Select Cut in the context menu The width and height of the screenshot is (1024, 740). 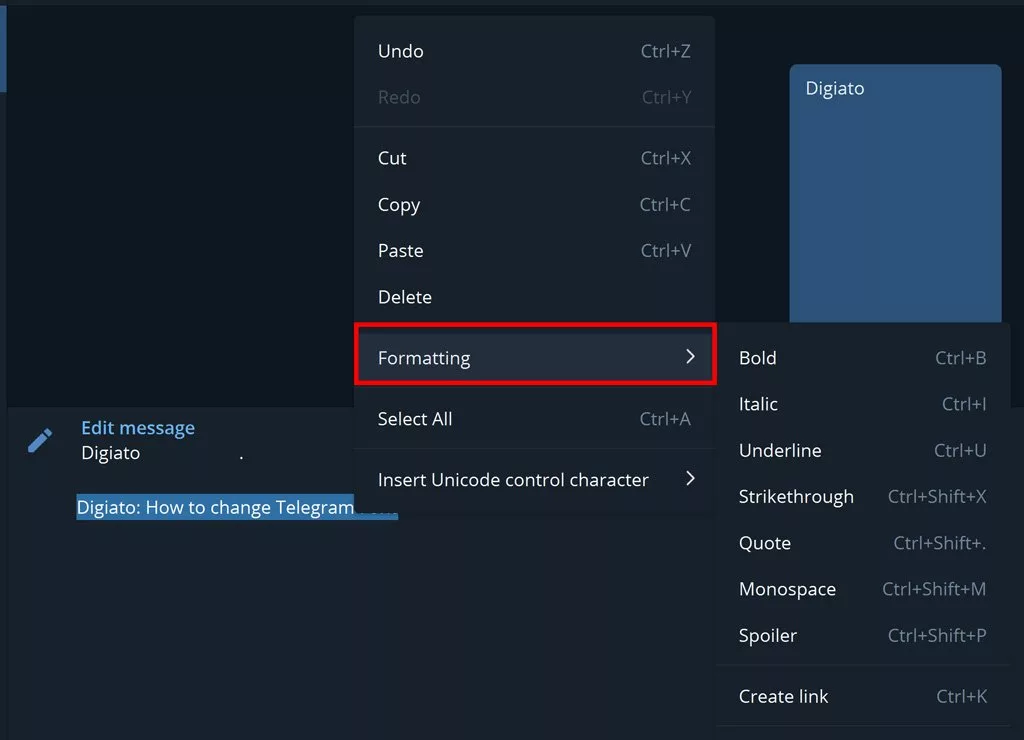[x=392, y=158]
